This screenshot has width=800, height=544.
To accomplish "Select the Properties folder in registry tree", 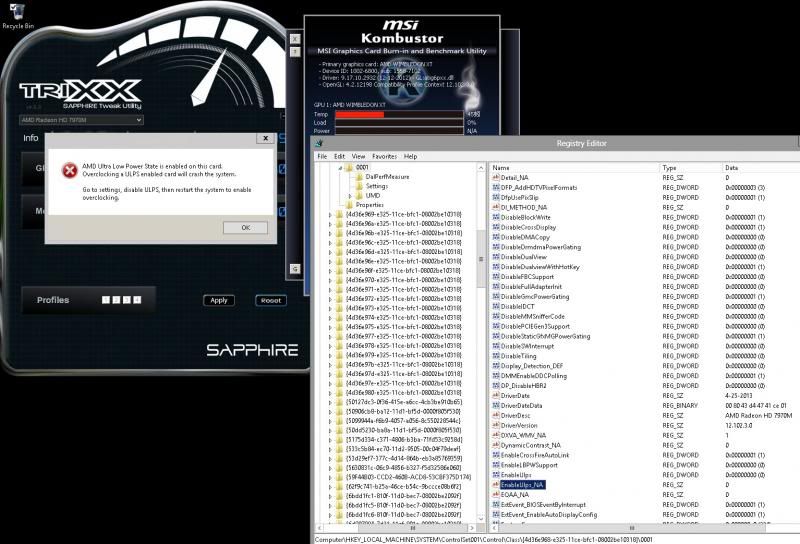I will pos(369,205).
